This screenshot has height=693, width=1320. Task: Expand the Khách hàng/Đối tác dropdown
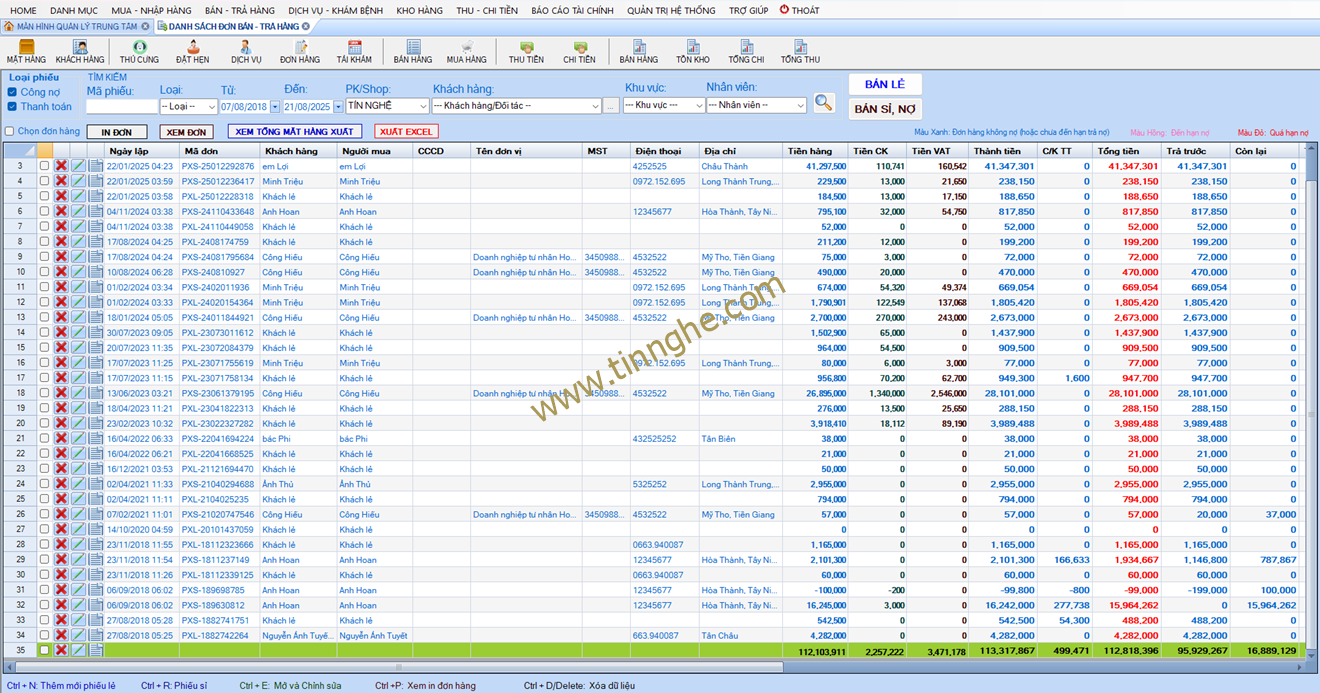pyautogui.click(x=516, y=105)
